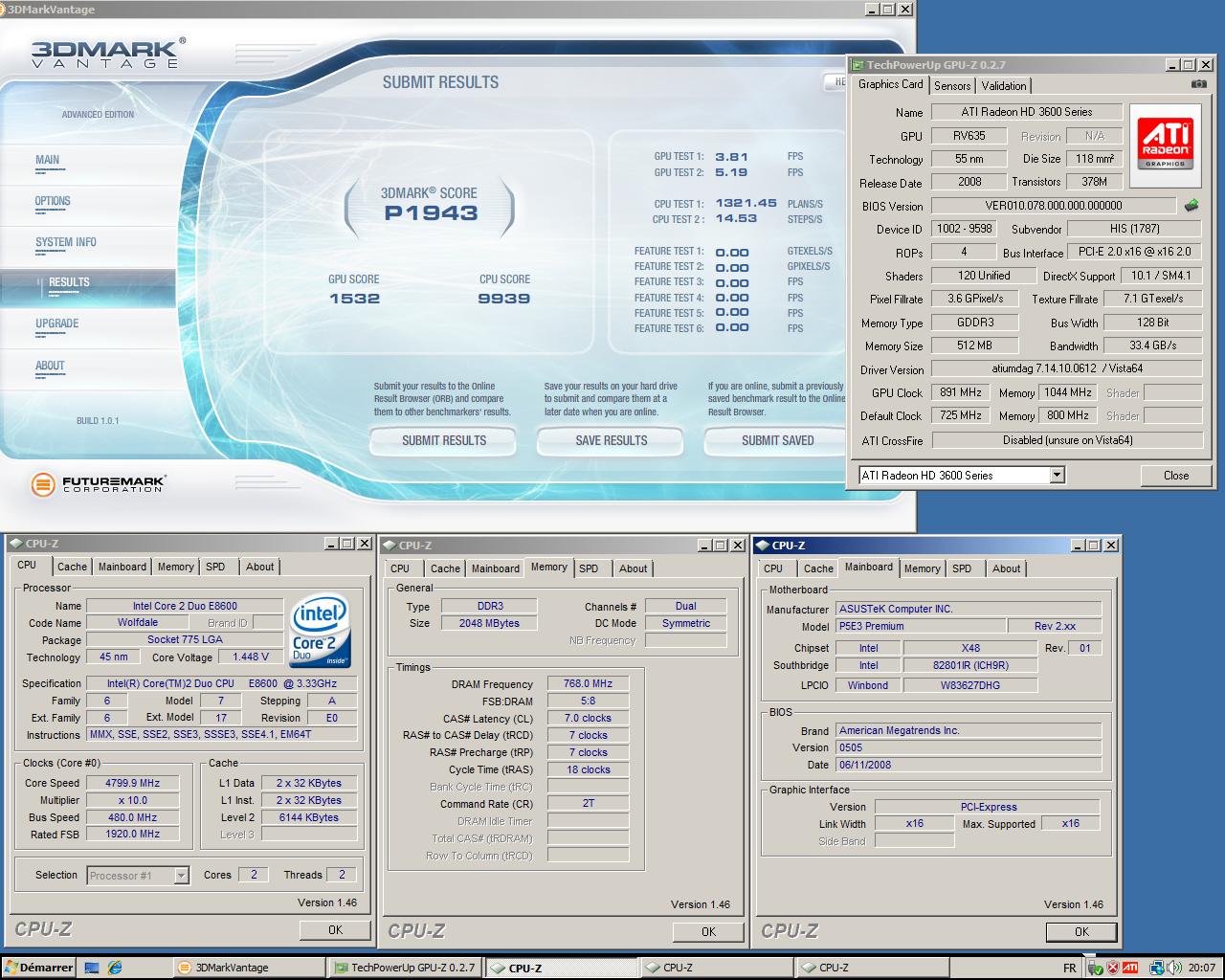Click the Specification field in CPU-Z
This screenshot has width=1225, height=980.
221,683
